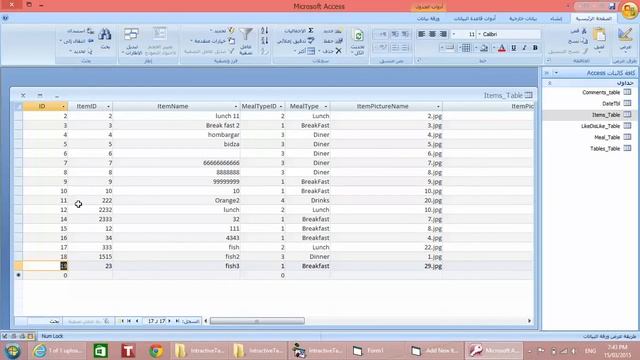This screenshot has height=360, width=640.
Task: Click the record search box
Action: [x=45, y=321]
